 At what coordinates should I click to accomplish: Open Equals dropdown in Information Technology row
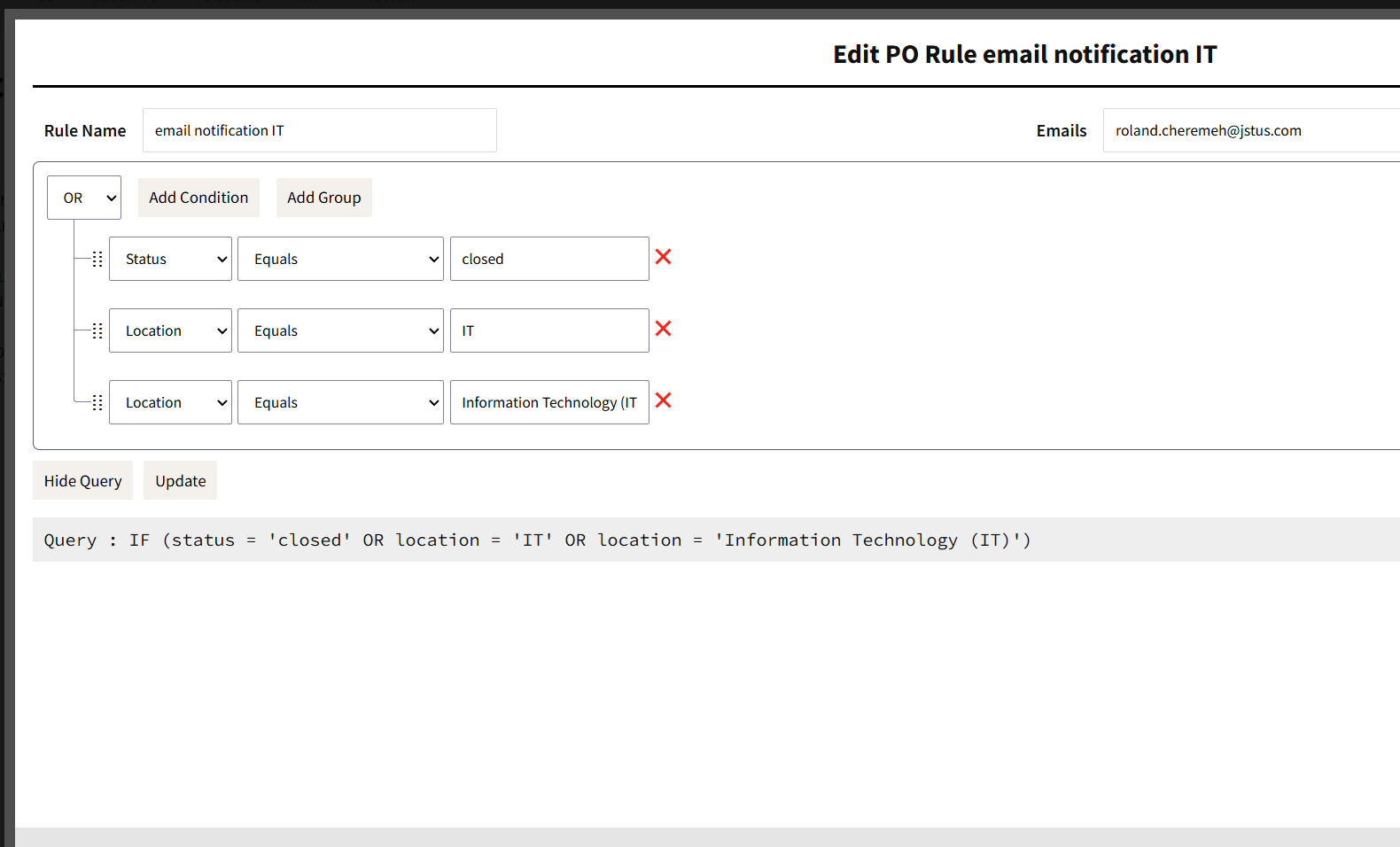tap(340, 402)
